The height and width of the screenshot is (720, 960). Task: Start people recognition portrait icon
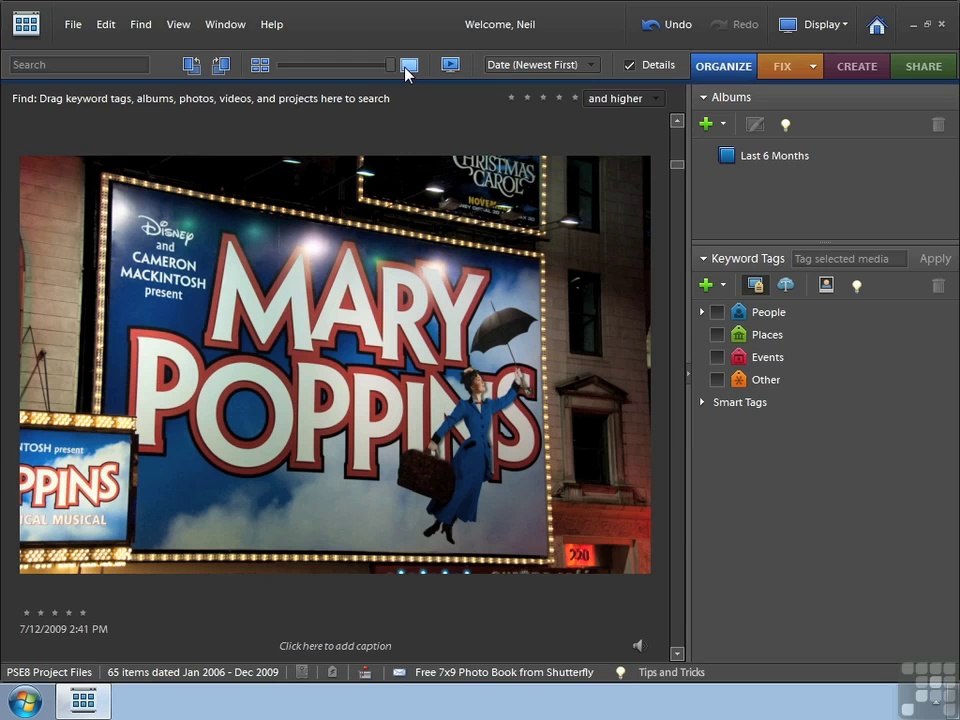coord(826,284)
